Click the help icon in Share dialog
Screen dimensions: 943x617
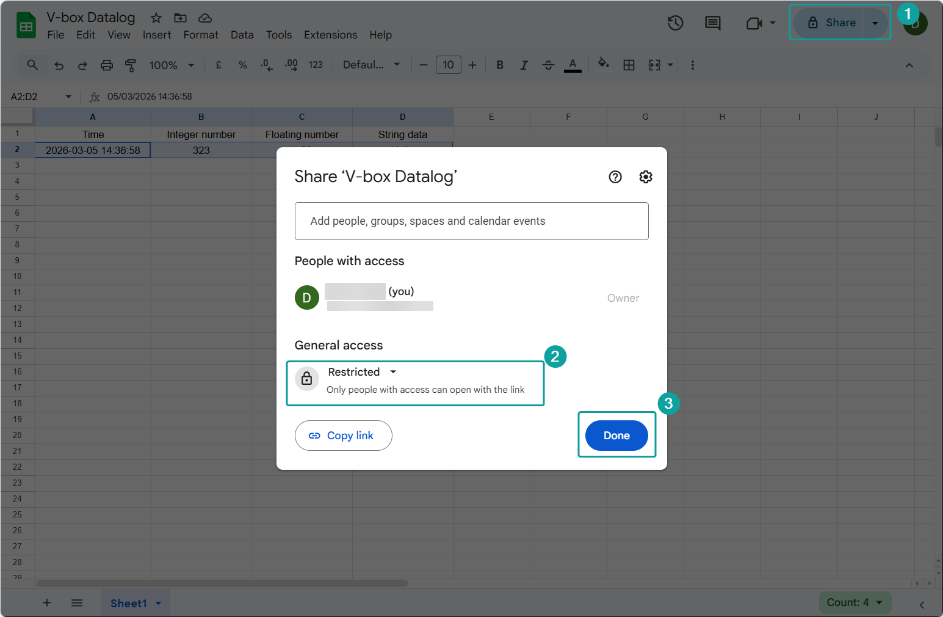[615, 177]
